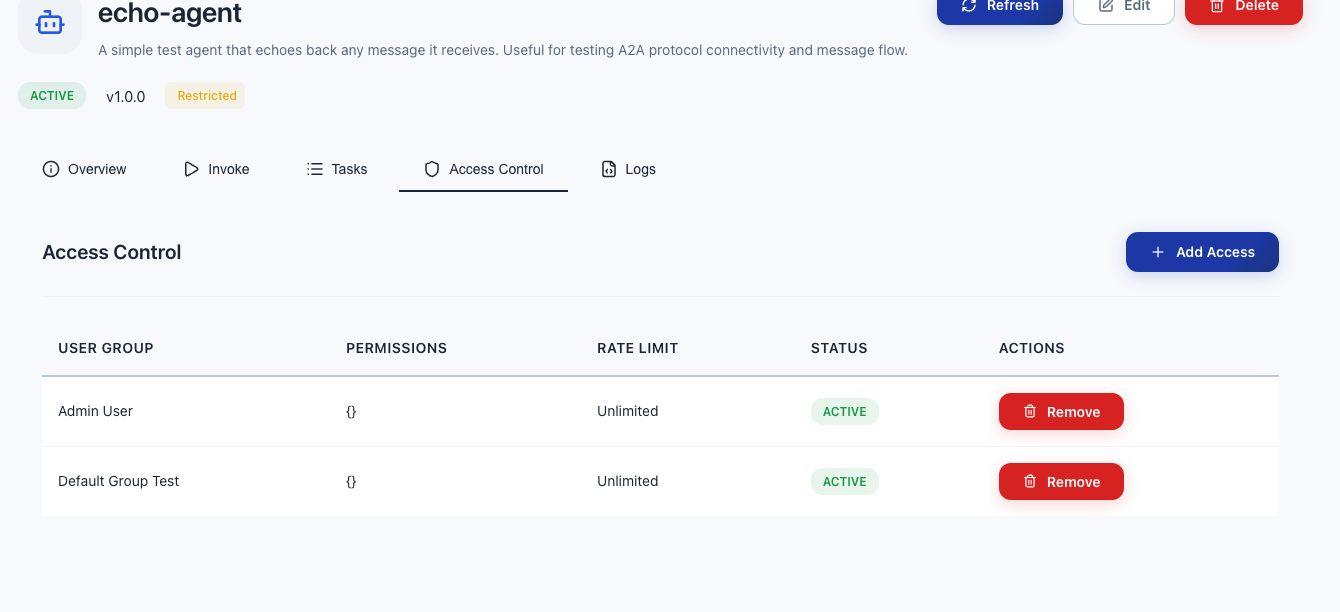Click the play icon beside Invoke

(x=191, y=169)
